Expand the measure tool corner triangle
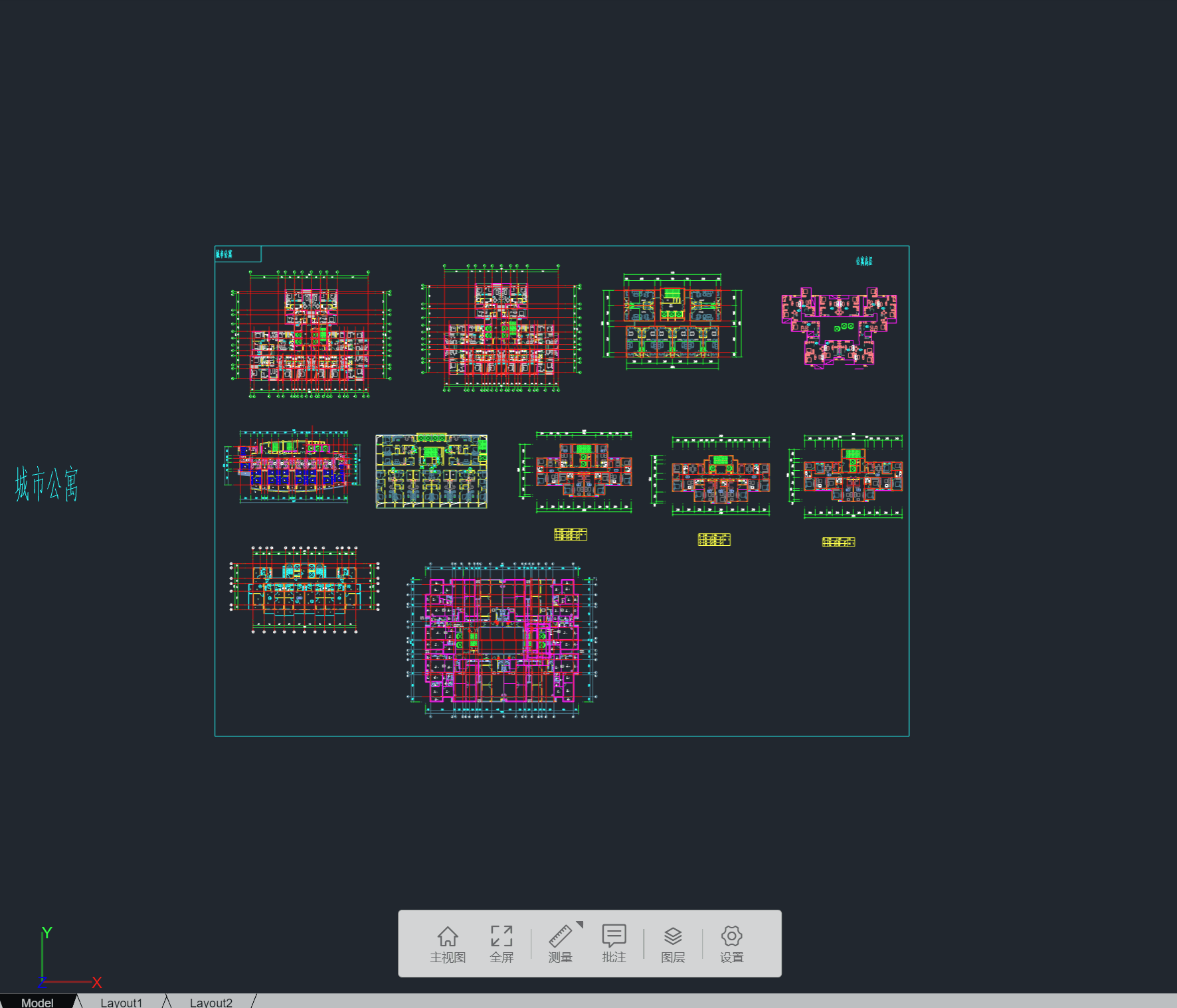1177x1008 pixels. 580,924
